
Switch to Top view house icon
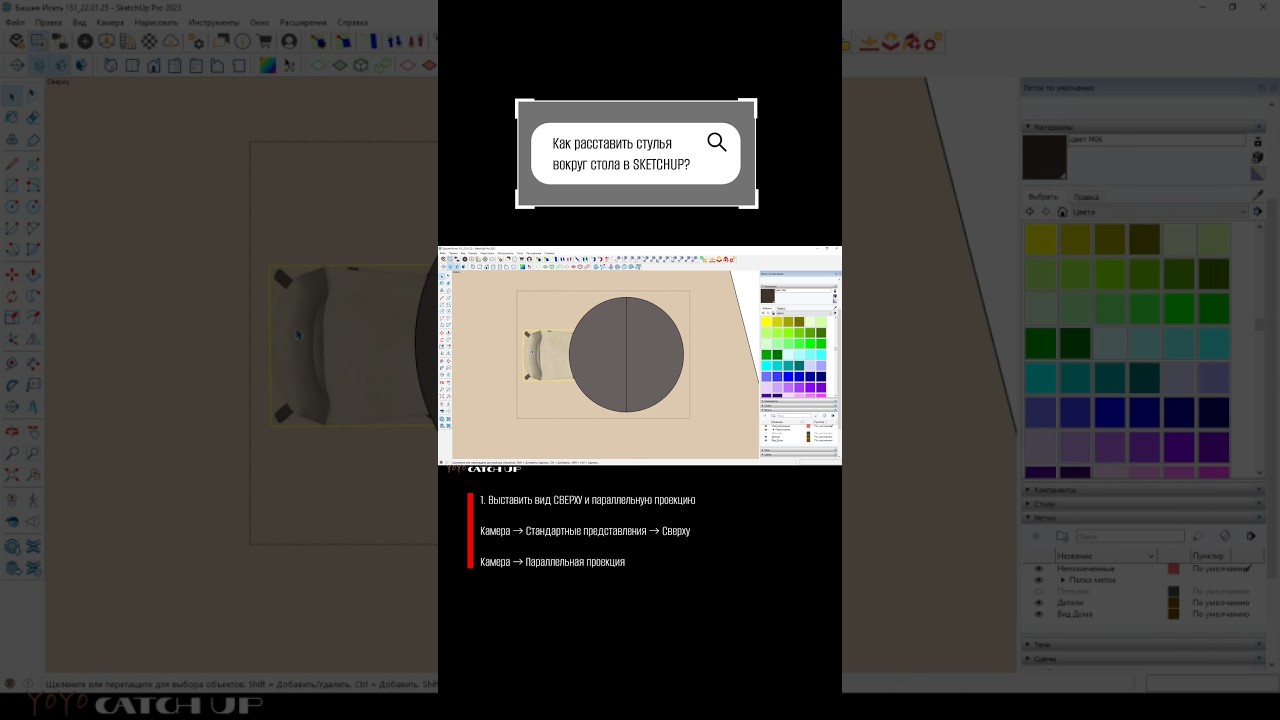click(132, 65)
